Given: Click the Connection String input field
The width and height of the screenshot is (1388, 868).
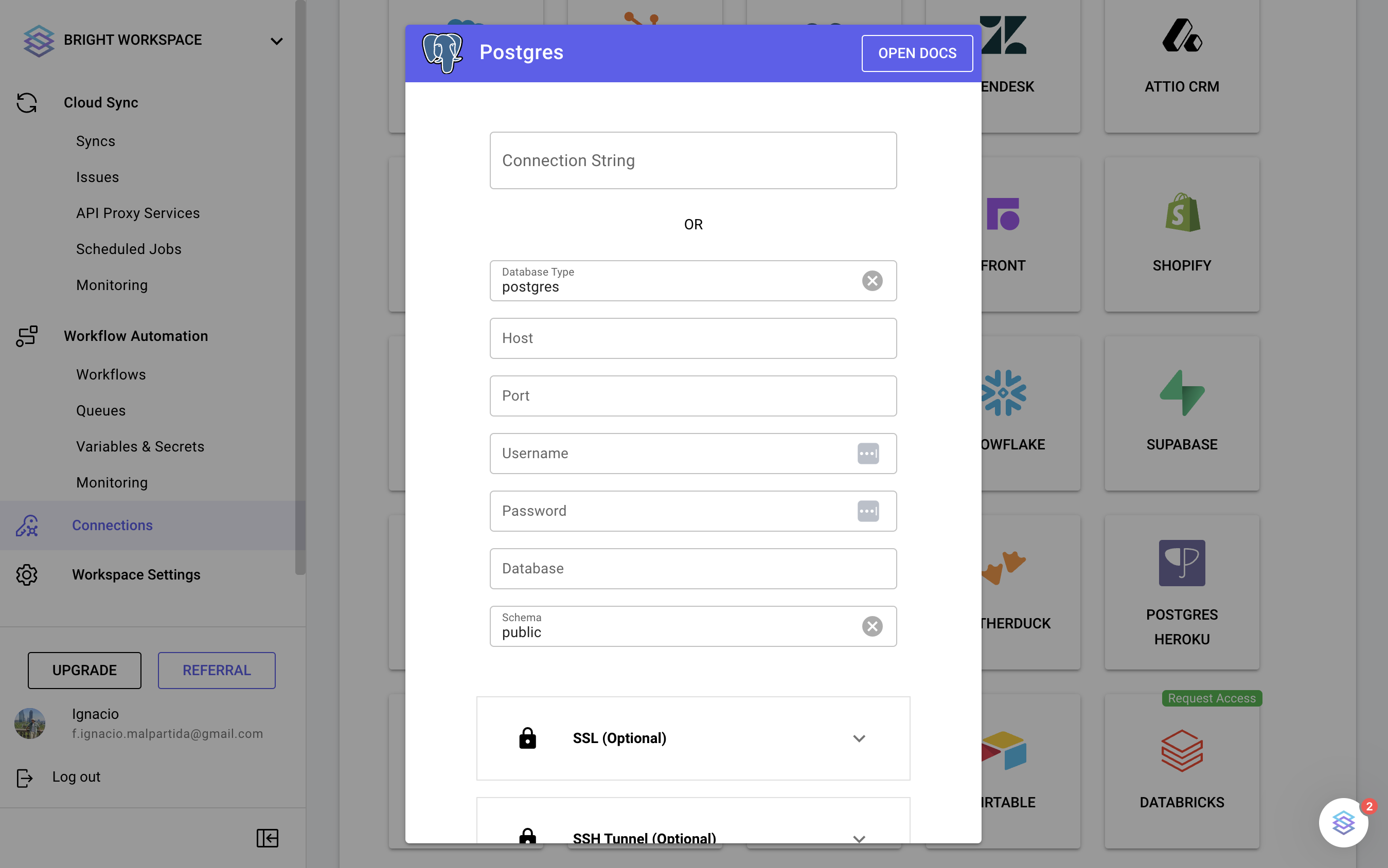Looking at the screenshot, I should click(x=692, y=161).
